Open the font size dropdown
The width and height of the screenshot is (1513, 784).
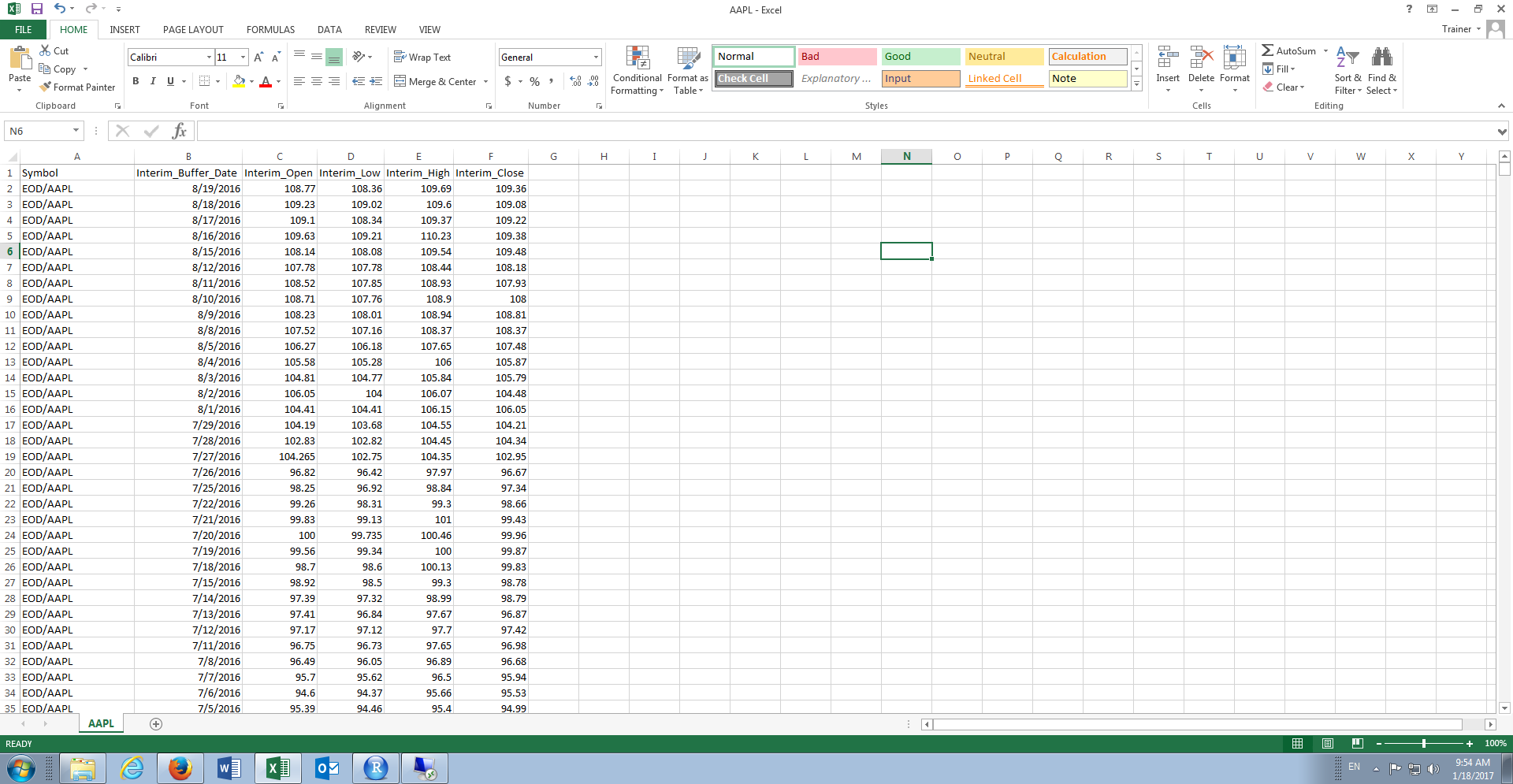(243, 58)
